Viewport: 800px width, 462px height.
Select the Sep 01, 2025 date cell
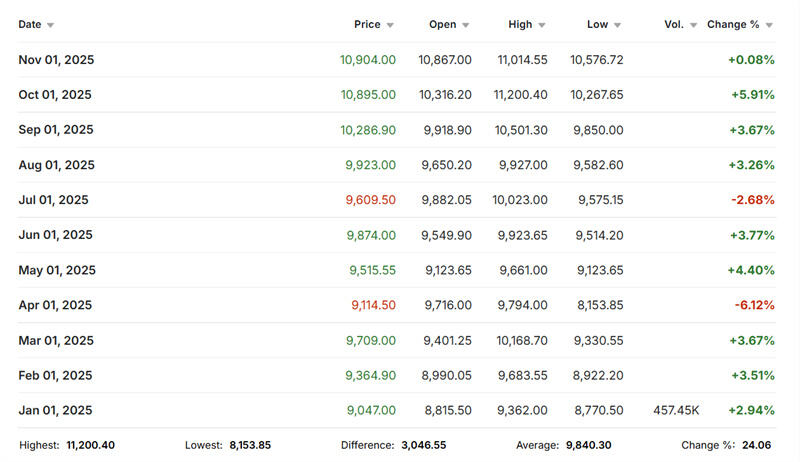[x=56, y=130]
